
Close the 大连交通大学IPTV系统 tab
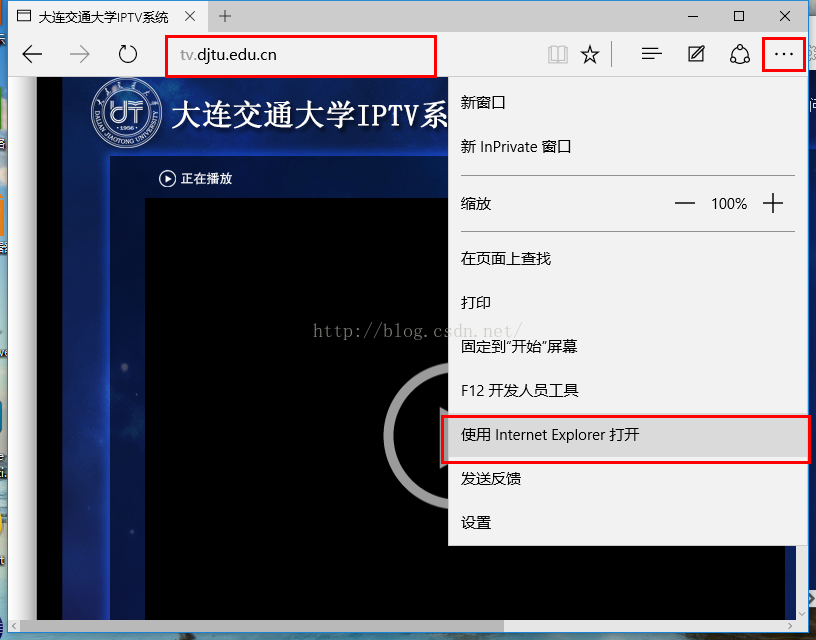pos(190,16)
